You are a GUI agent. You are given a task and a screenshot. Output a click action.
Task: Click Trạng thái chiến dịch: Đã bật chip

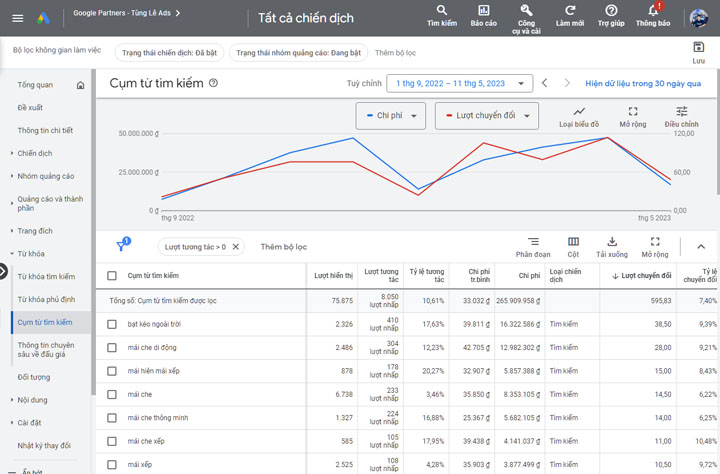click(x=169, y=53)
